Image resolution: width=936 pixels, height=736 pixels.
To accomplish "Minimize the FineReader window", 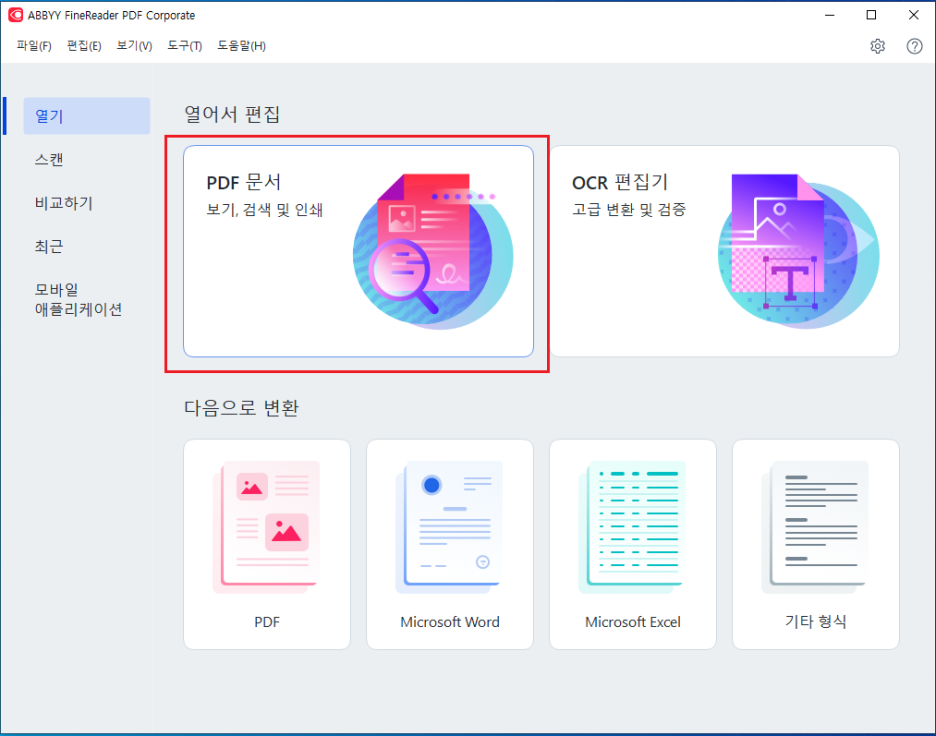I will point(829,15).
